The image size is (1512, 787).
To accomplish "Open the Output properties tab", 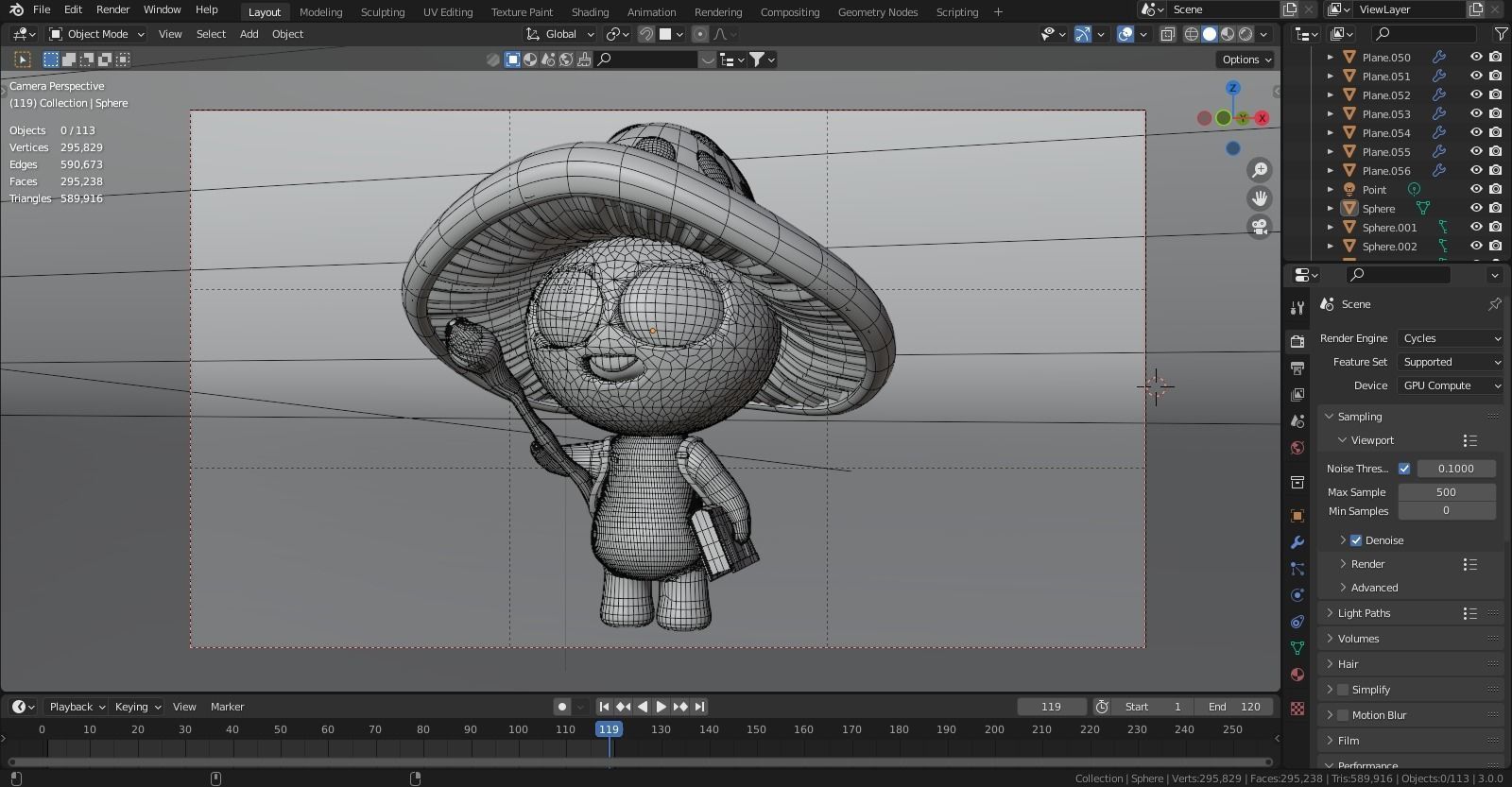I will click(1297, 368).
